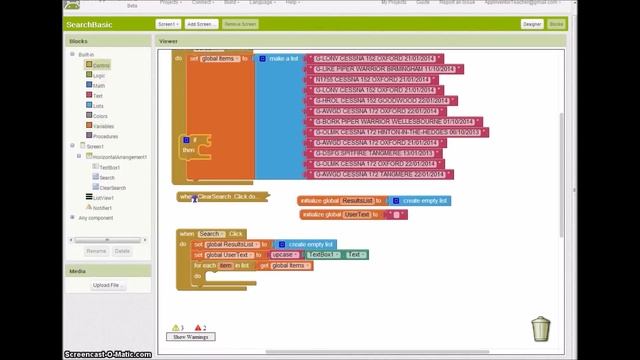Viewport: 640px width, 360px height.
Task: Expand the Any component section
Action: click(72, 218)
